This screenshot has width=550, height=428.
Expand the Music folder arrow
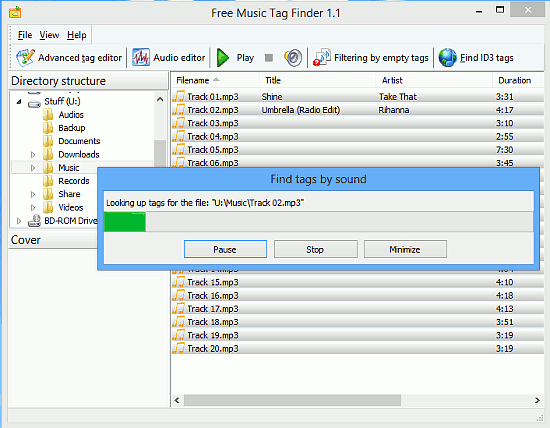pos(33,168)
